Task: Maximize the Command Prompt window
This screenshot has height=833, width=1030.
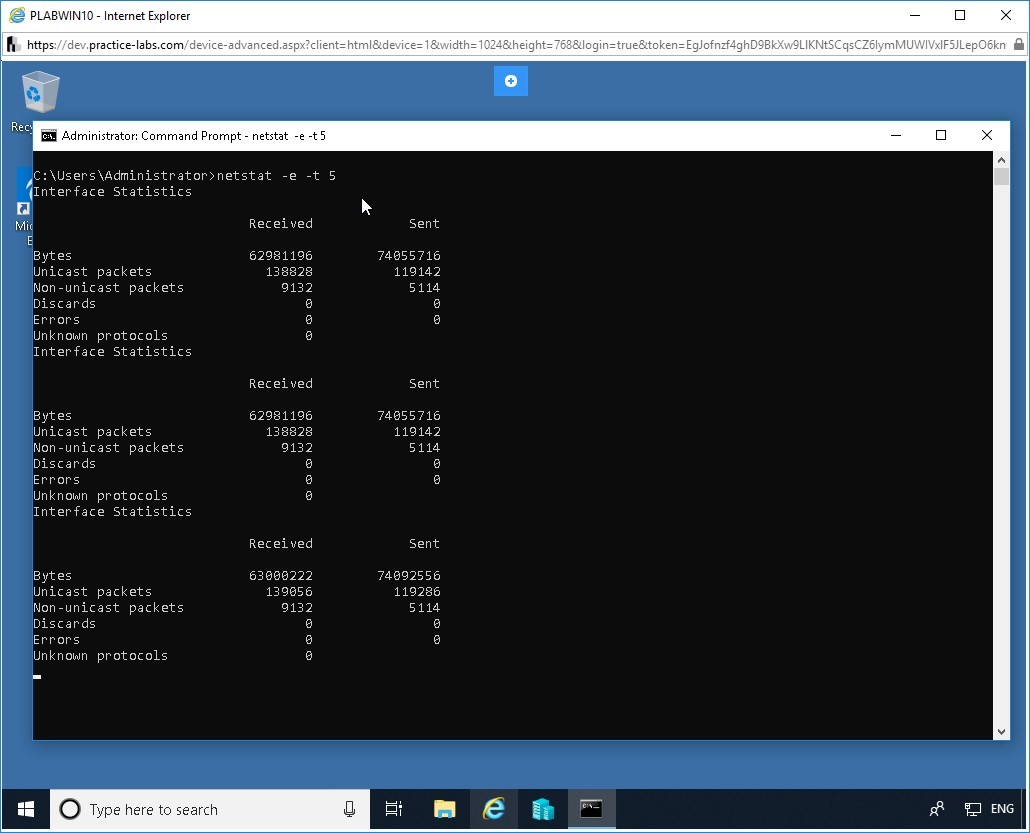Action: (941, 135)
